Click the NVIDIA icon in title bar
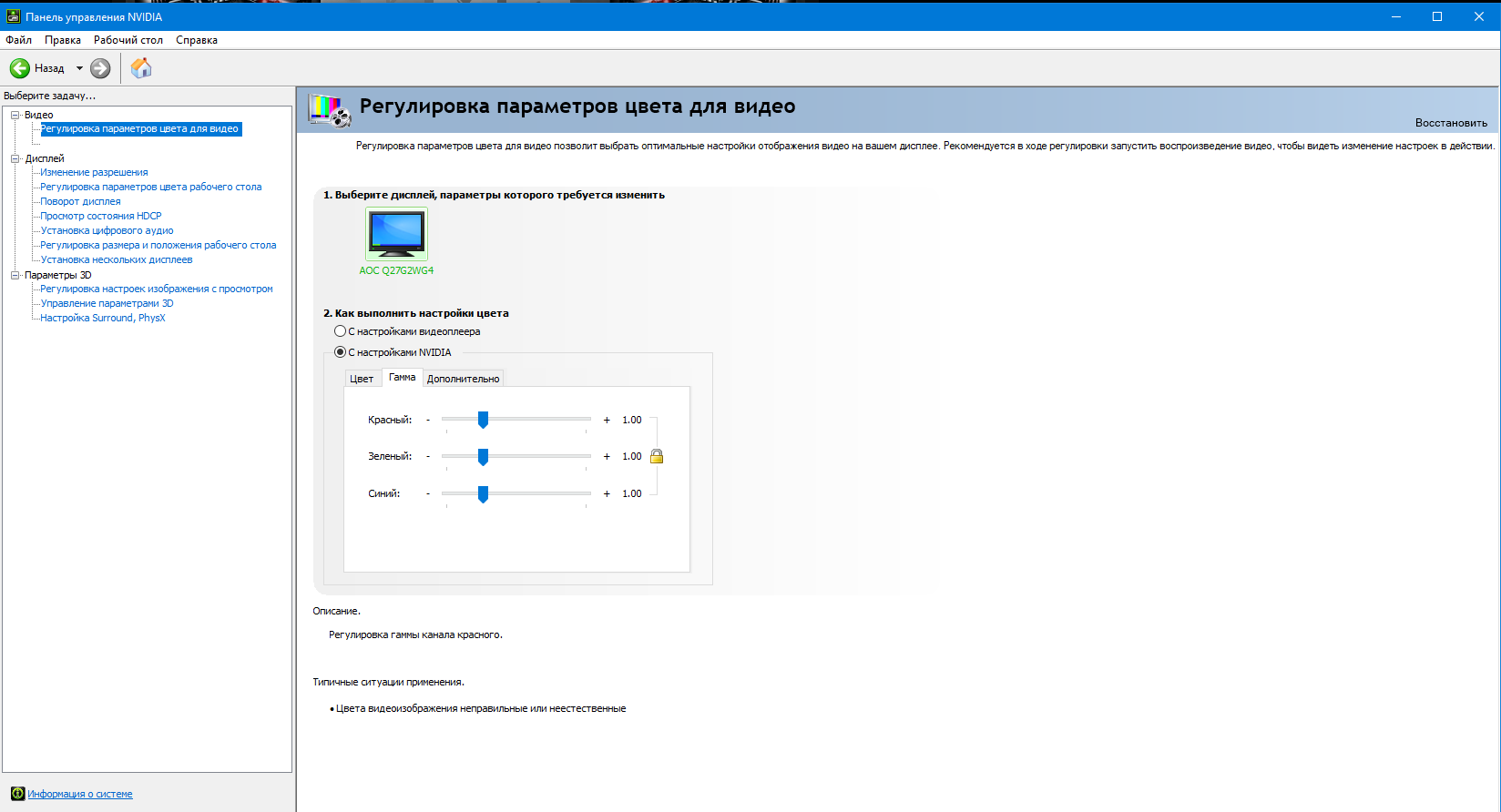The width and height of the screenshot is (1501, 812). [x=14, y=16]
